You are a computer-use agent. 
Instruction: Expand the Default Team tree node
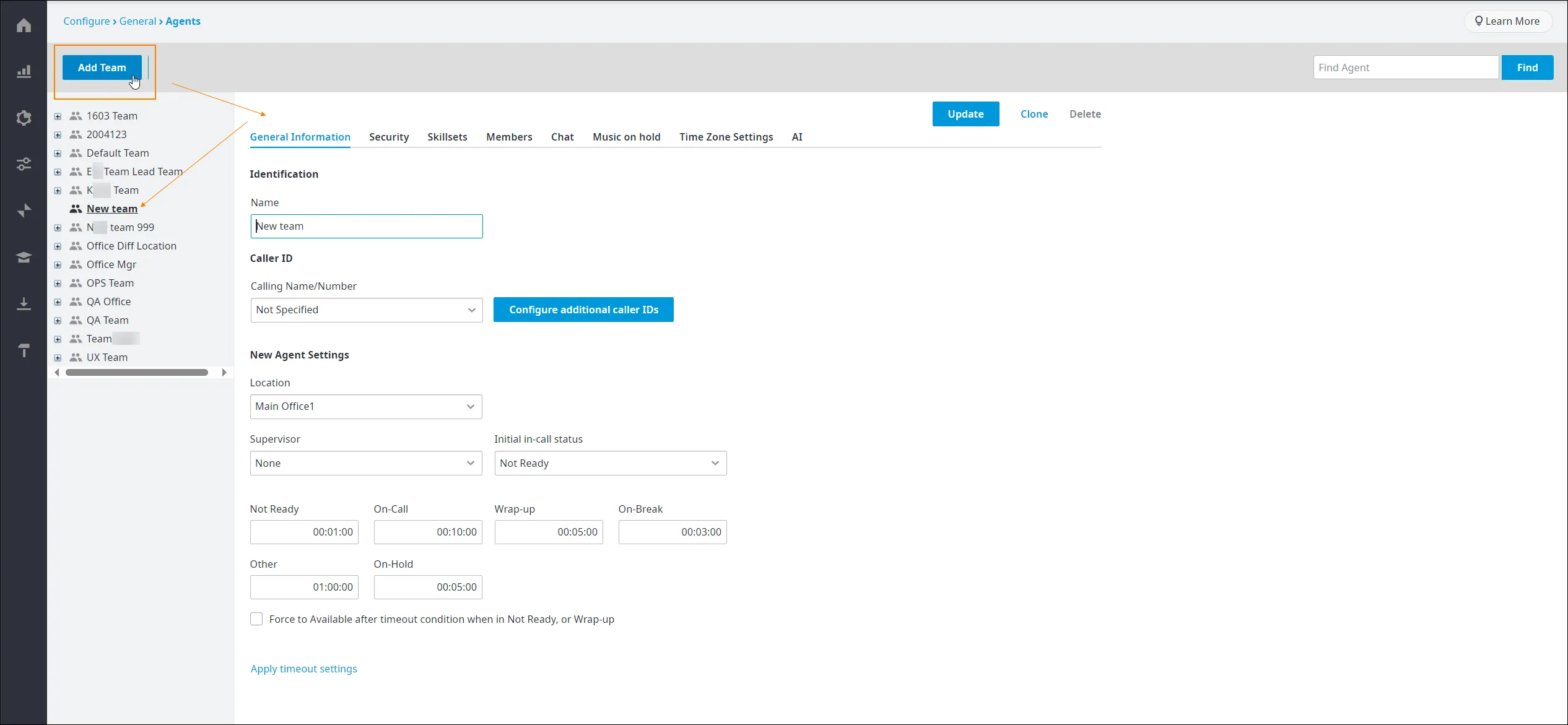tap(58, 154)
